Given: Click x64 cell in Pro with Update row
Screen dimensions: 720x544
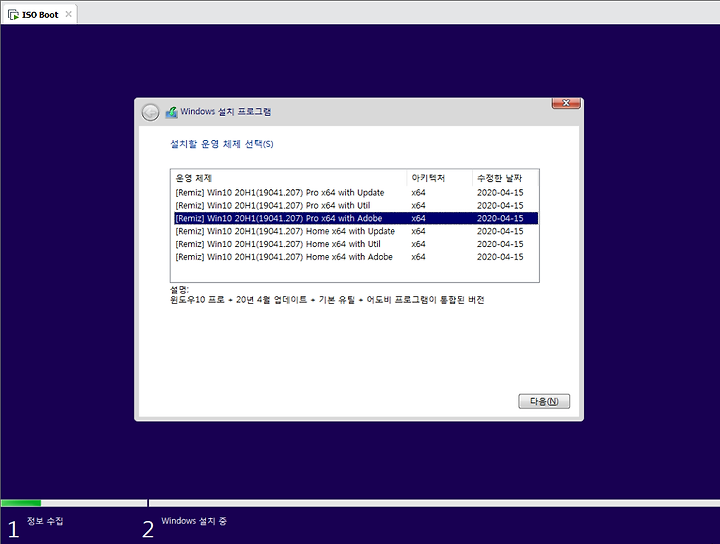Looking at the screenshot, I should 418,193.
